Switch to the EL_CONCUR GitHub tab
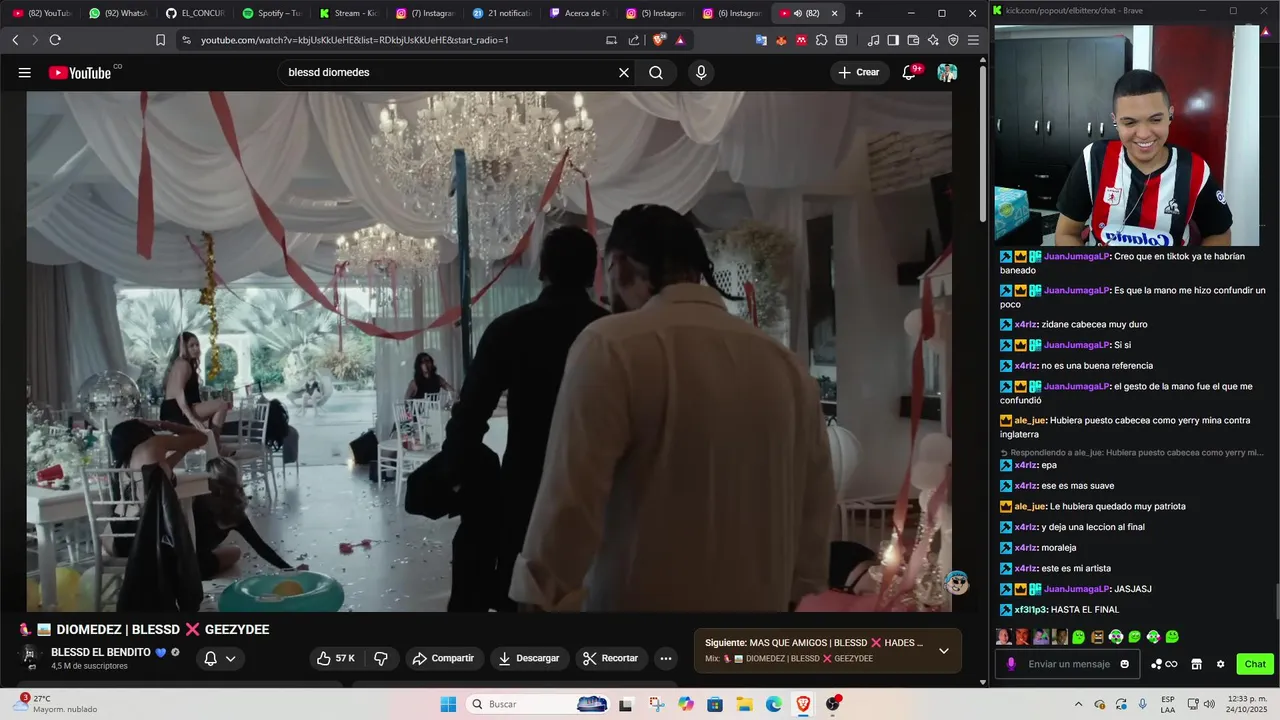The width and height of the screenshot is (1280, 720). 195,13
